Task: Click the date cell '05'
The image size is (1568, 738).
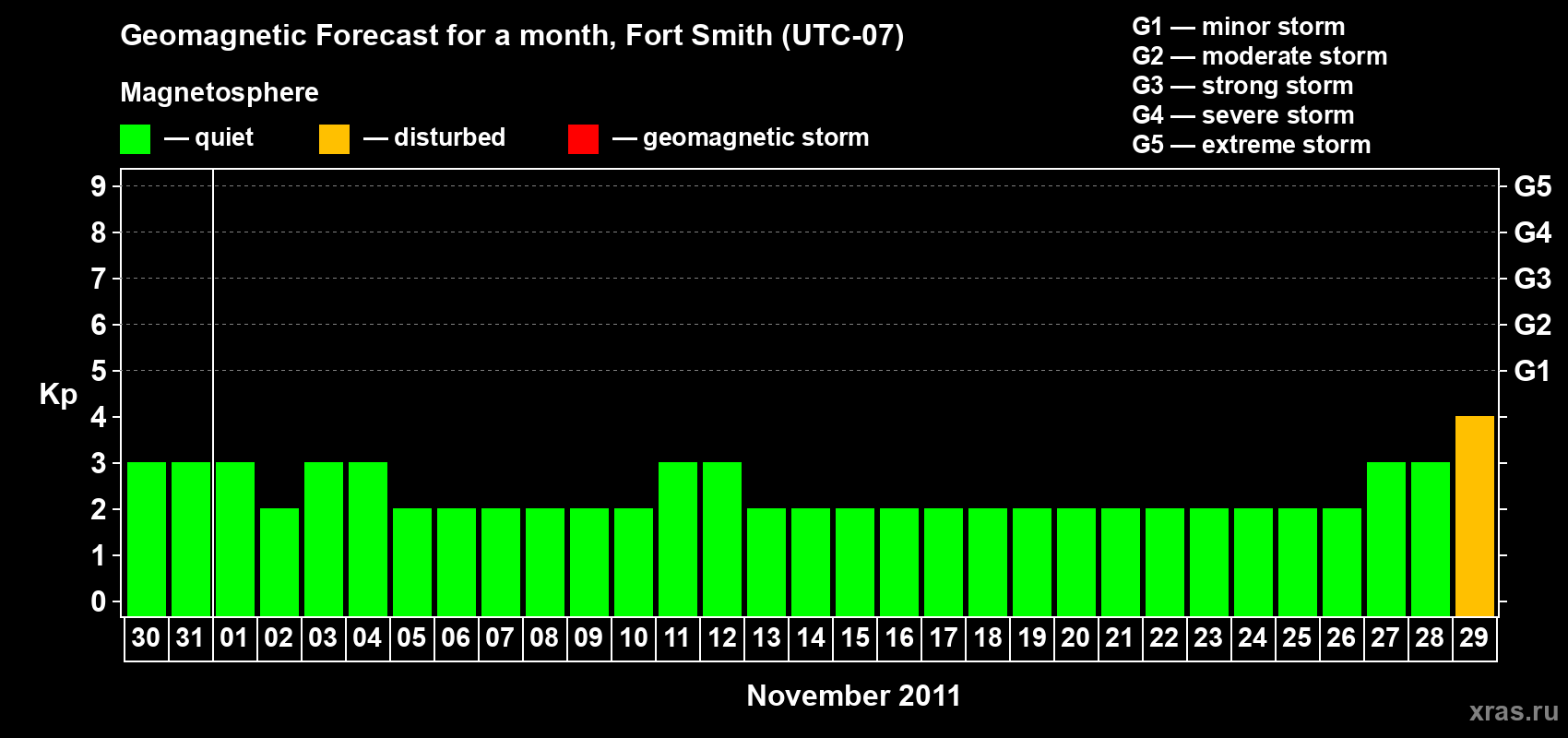Action: [x=411, y=638]
